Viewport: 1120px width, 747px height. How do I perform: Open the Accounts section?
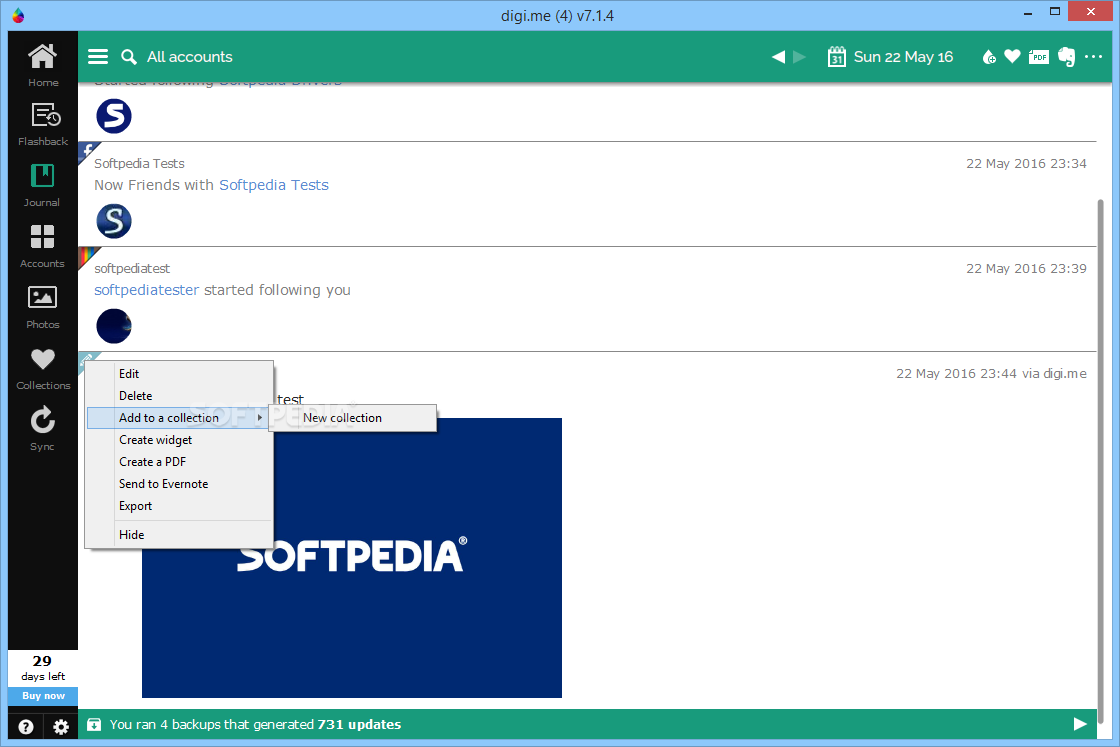pyautogui.click(x=42, y=246)
